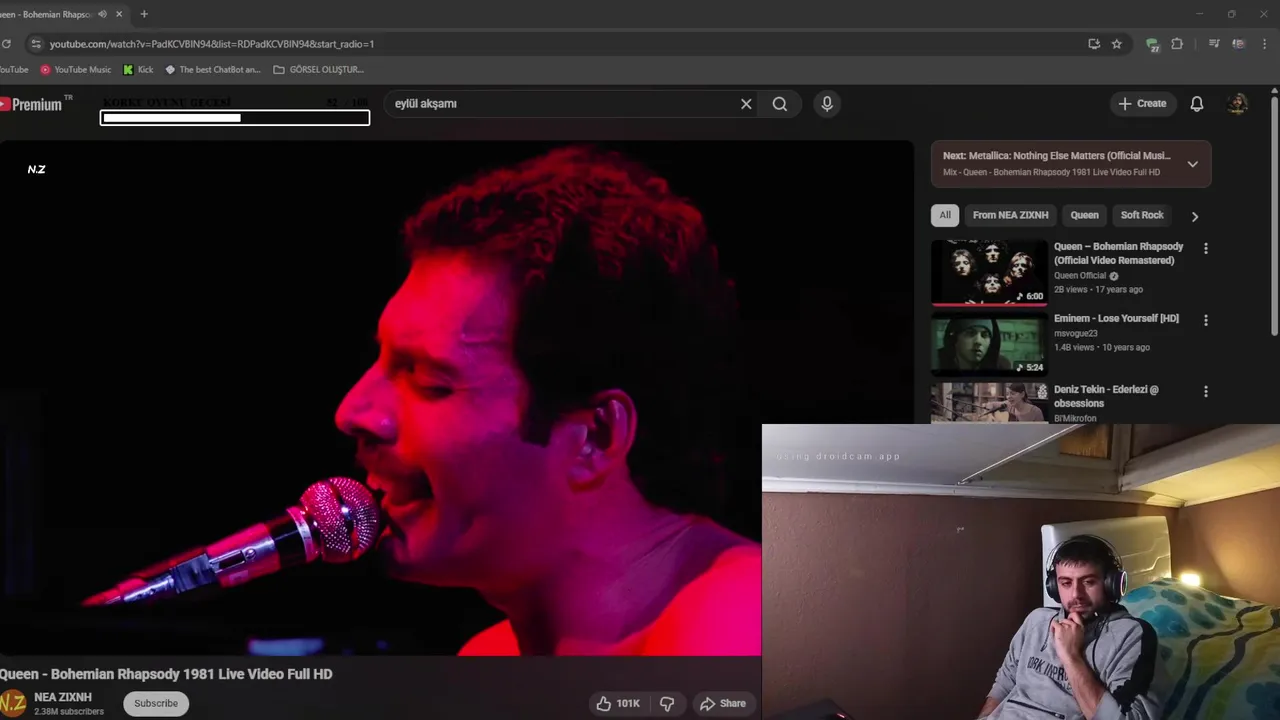Screen dimensions: 1280x720
Task: Open the YouTube Music bookmark
Action: click(76, 70)
